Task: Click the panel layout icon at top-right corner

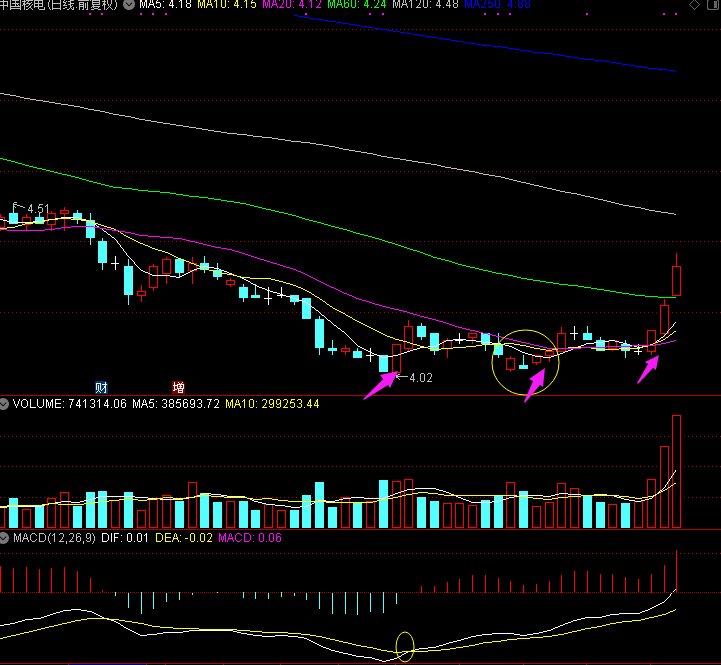Action: click(715, 5)
